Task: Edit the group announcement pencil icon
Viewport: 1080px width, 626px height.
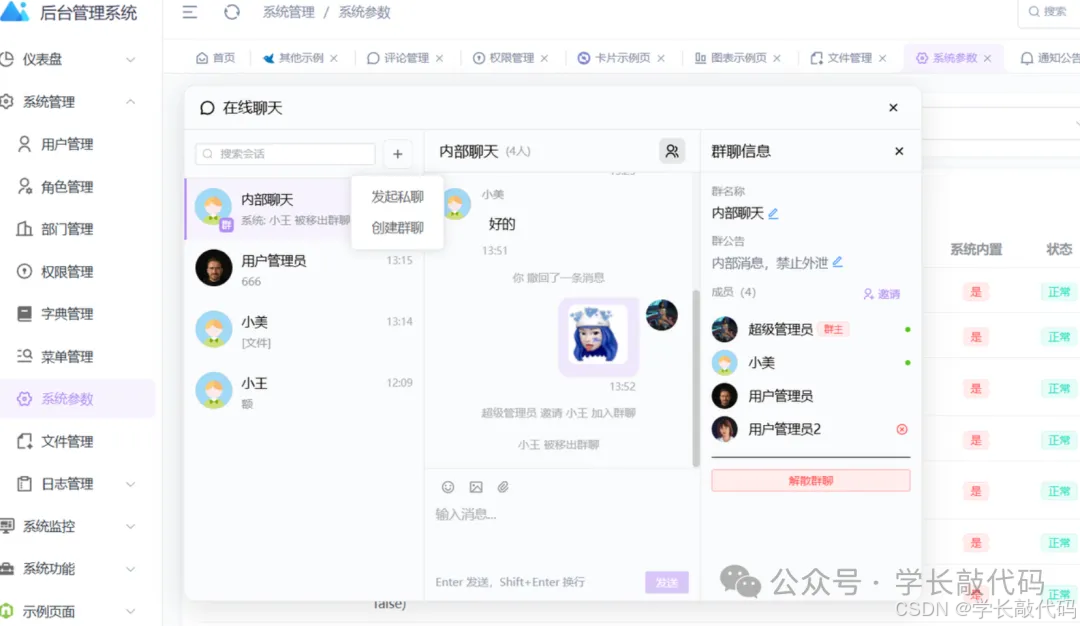Action: click(x=838, y=262)
